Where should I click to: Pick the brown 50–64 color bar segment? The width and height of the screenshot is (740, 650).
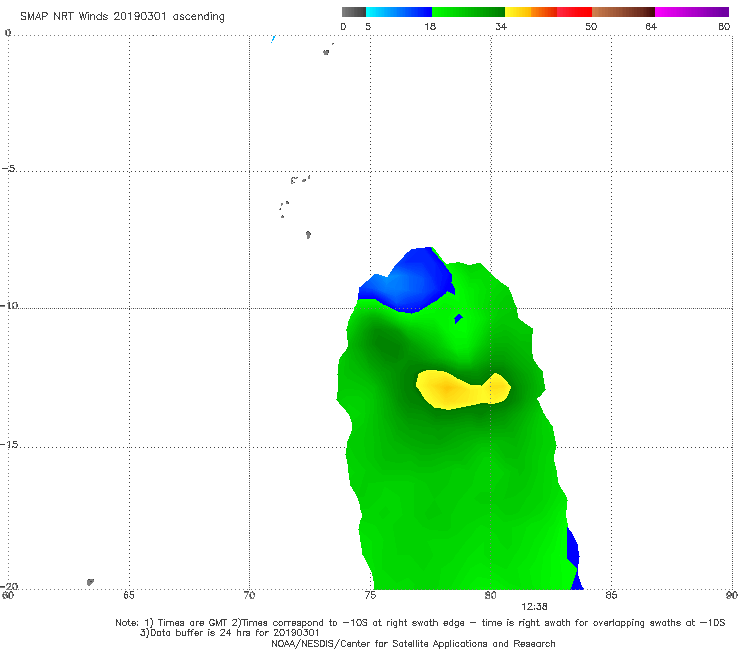point(623,12)
